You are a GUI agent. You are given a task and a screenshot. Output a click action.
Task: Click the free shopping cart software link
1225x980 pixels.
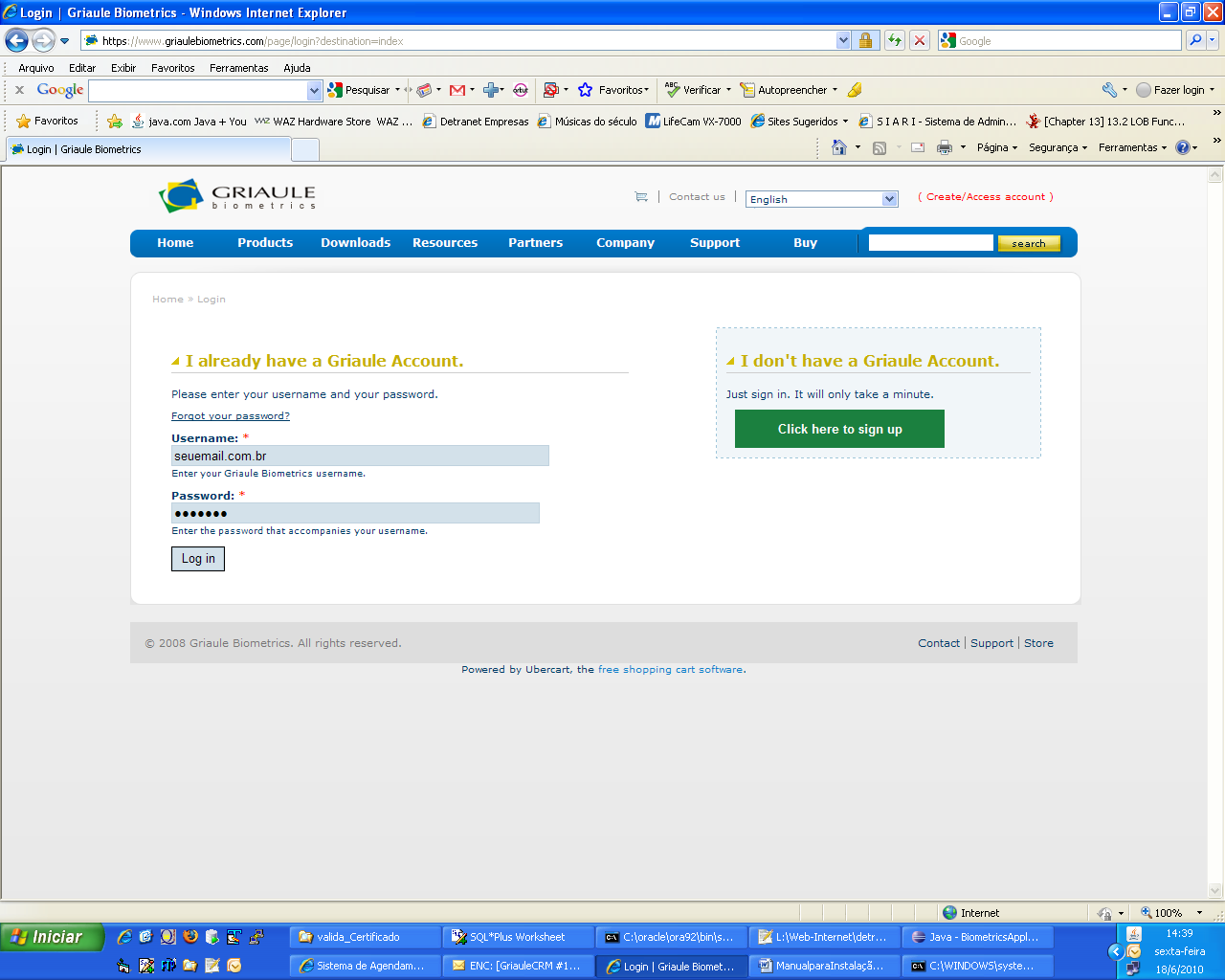pos(671,669)
